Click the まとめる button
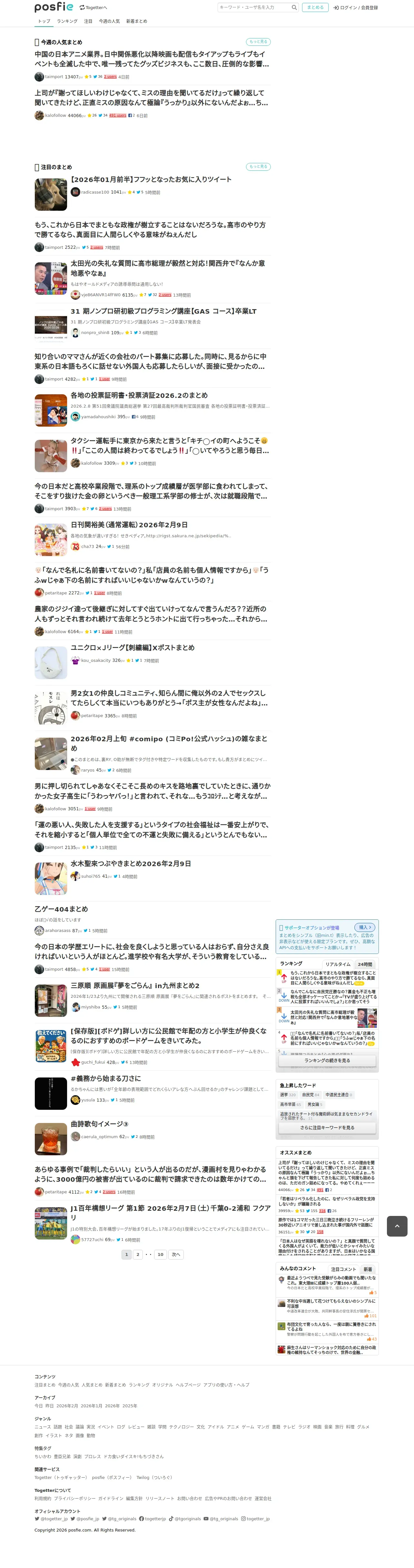 315,7
